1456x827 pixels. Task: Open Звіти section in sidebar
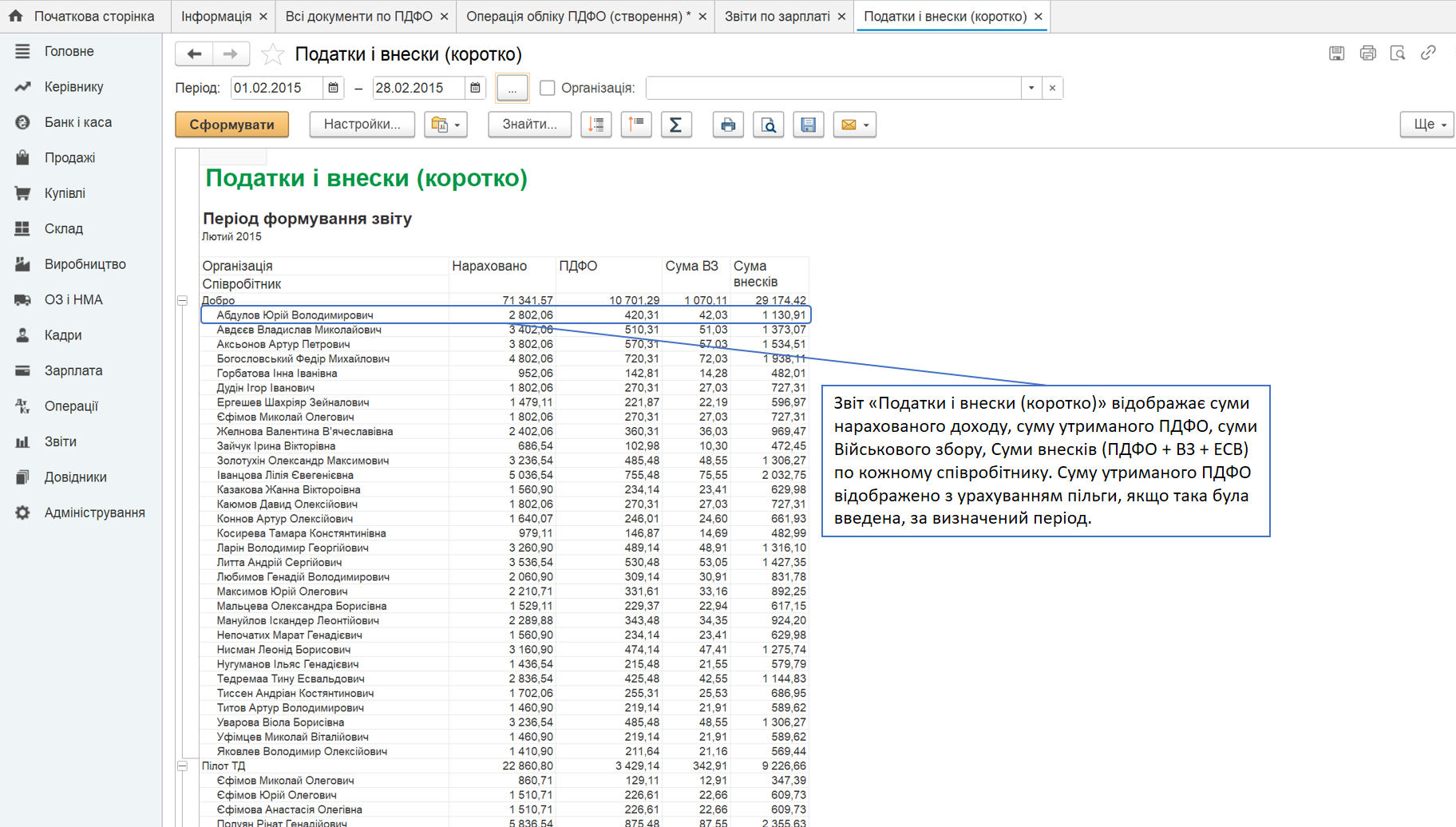[x=81, y=441]
